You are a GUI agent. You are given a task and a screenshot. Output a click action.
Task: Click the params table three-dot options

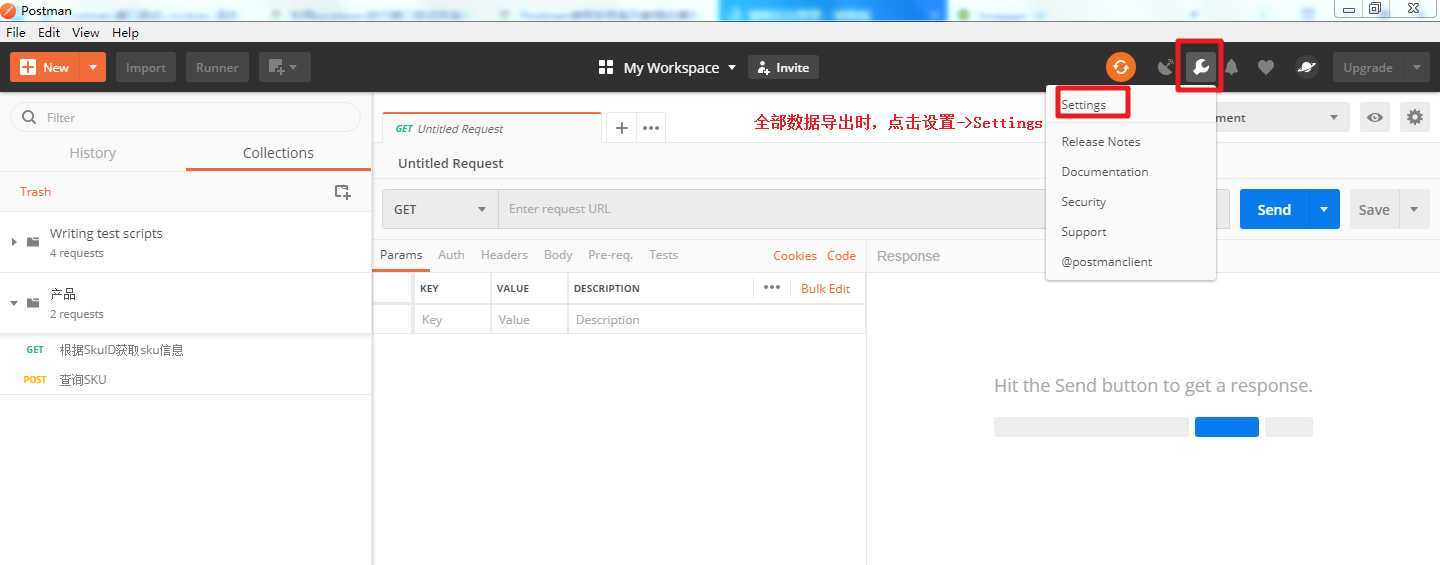pyautogui.click(x=772, y=287)
